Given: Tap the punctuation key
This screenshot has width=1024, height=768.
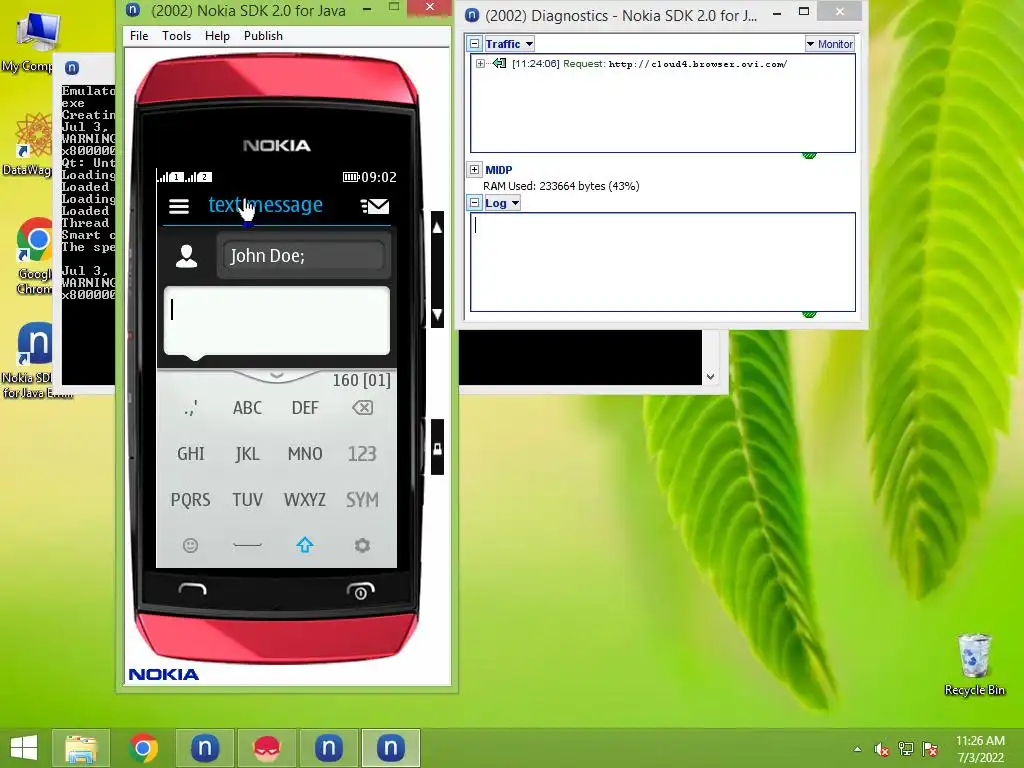Looking at the screenshot, I should pyautogui.click(x=191, y=408).
